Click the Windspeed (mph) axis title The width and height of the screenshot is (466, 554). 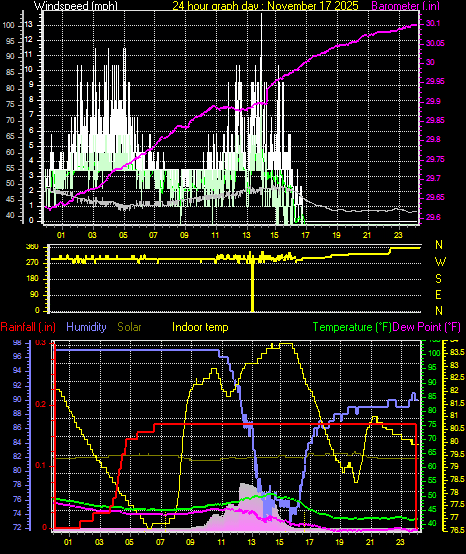(x=75, y=6)
